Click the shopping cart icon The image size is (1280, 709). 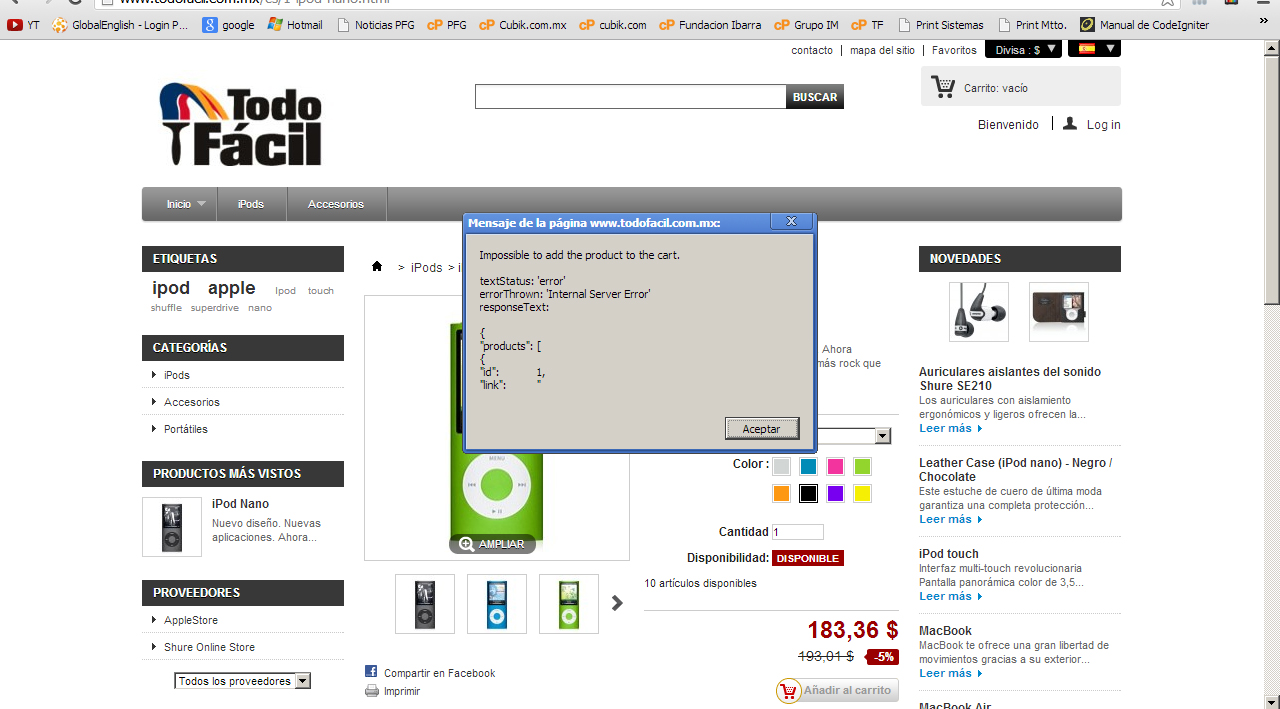tap(943, 87)
